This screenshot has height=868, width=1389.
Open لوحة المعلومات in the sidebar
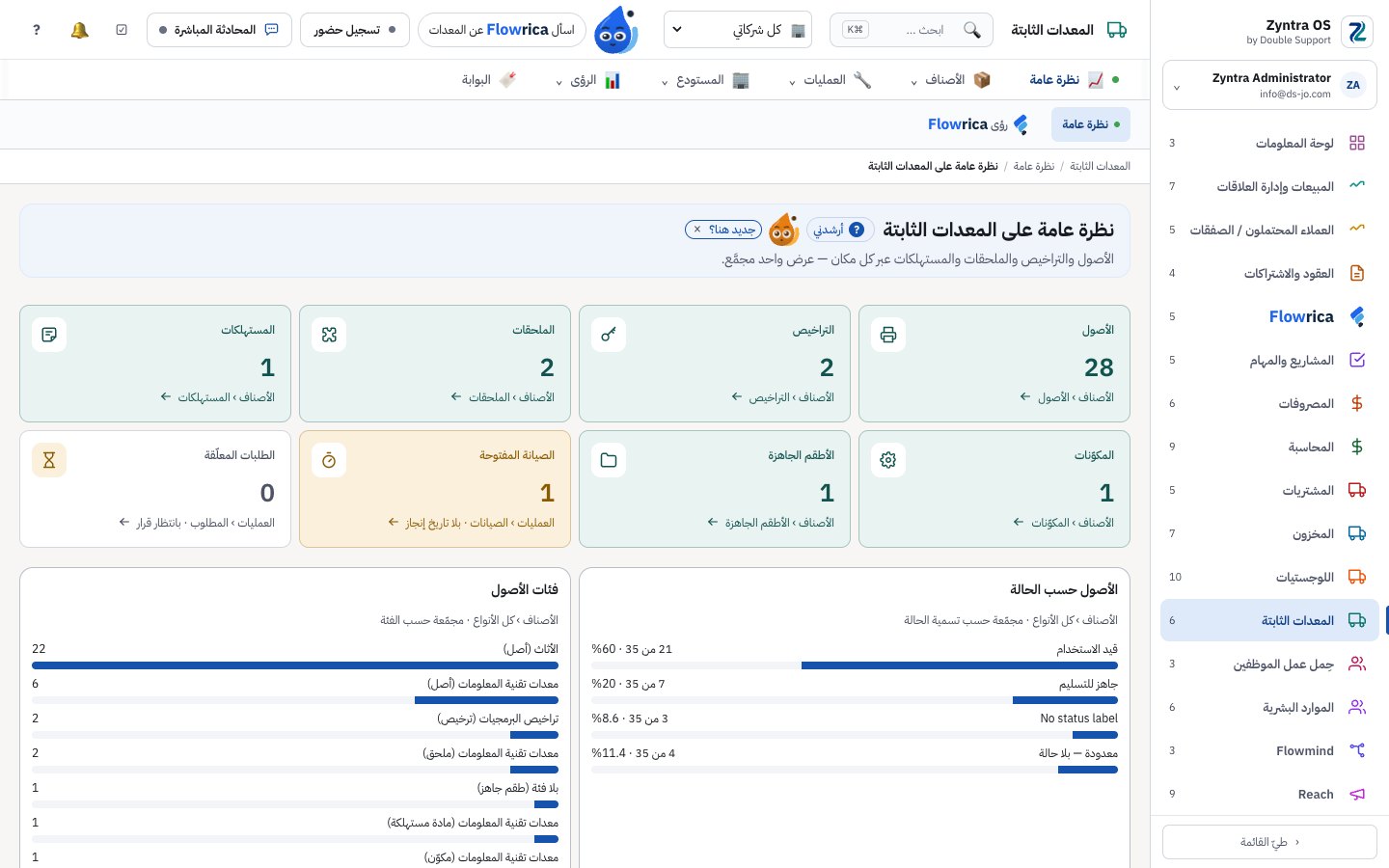click(1269, 143)
